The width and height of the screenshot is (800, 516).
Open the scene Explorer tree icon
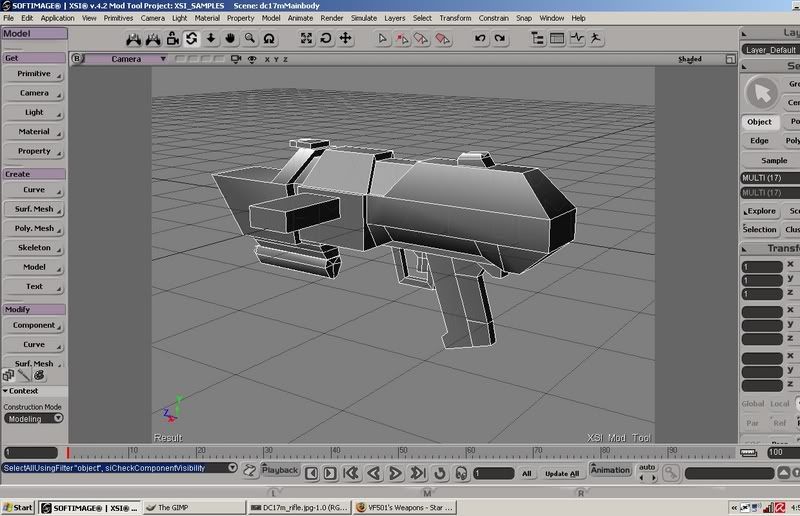(x=537, y=38)
